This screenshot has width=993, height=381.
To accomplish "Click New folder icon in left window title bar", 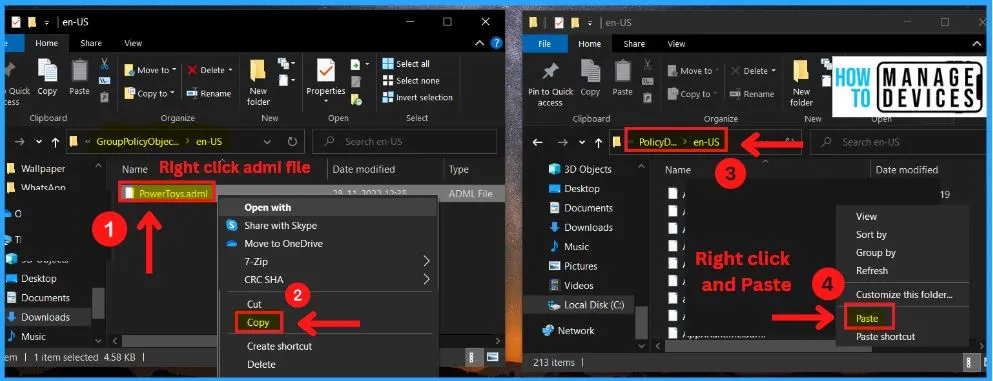I will (x=32, y=22).
